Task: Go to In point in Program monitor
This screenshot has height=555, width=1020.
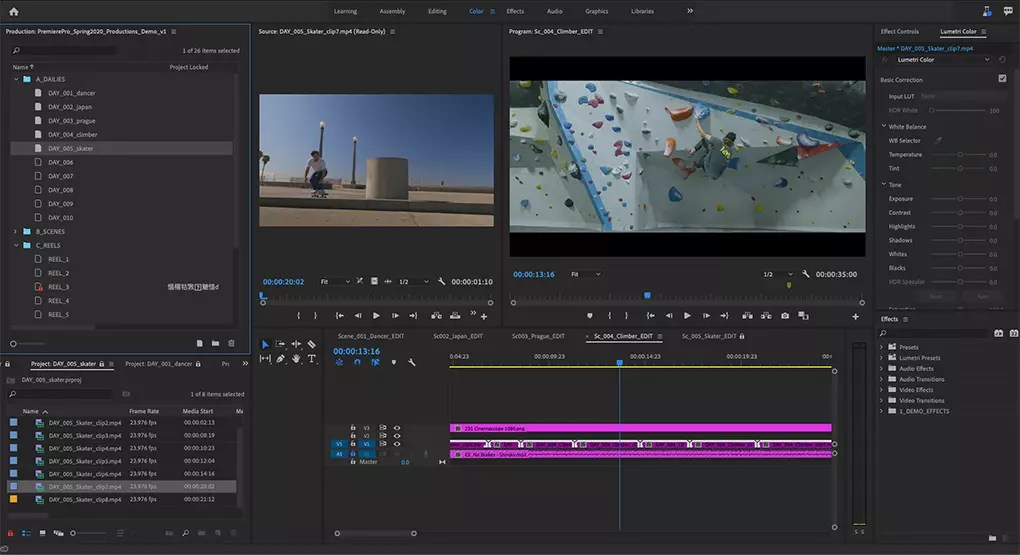Action: pos(651,316)
